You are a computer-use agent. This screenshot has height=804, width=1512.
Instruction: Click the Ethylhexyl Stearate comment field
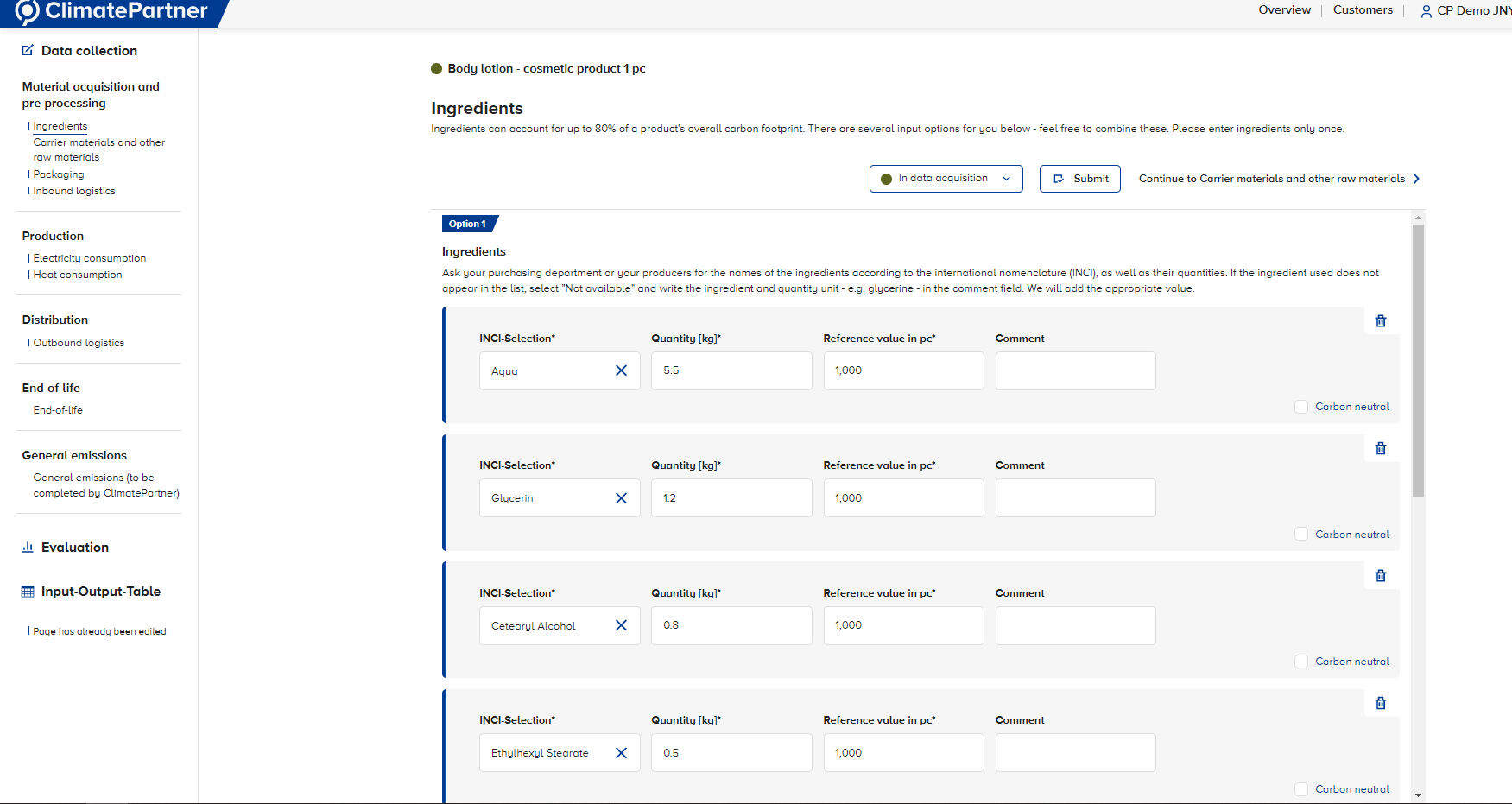coord(1076,753)
